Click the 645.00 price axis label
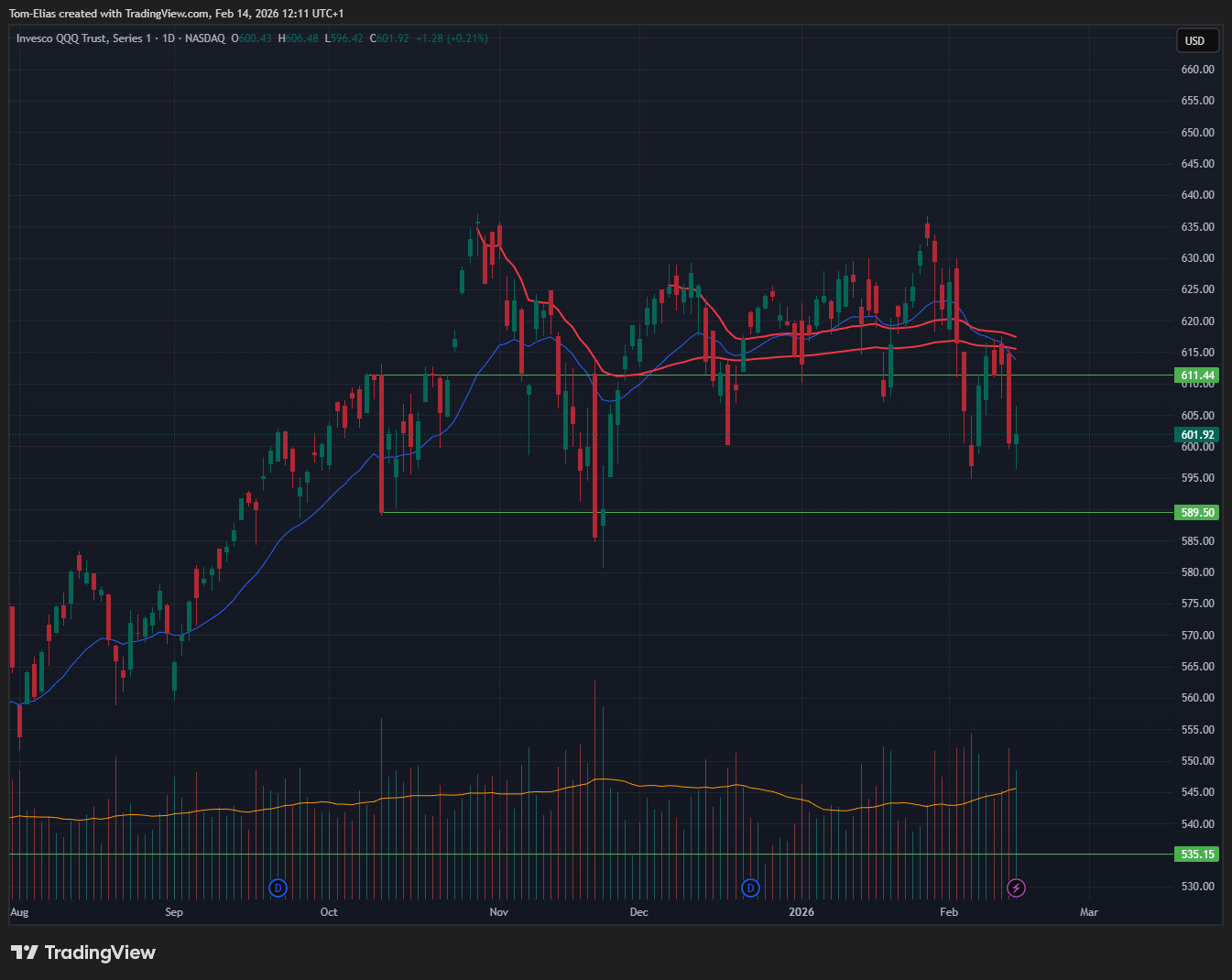Viewport: 1232px width, 980px height. pyautogui.click(x=1197, y=164)
